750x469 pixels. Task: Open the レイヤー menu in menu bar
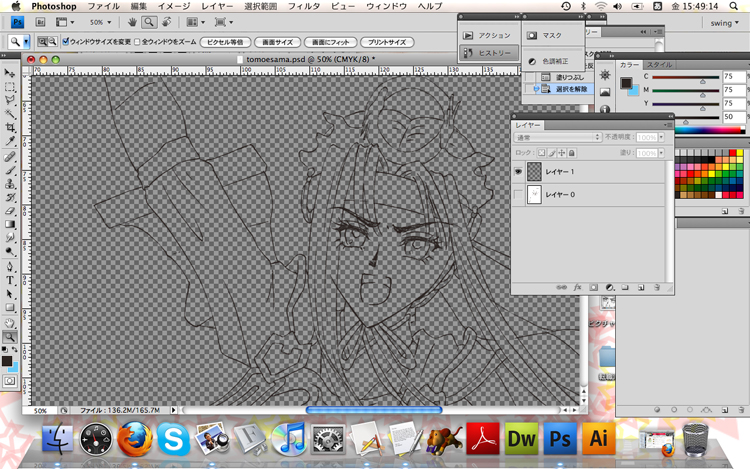click(217, 6)
